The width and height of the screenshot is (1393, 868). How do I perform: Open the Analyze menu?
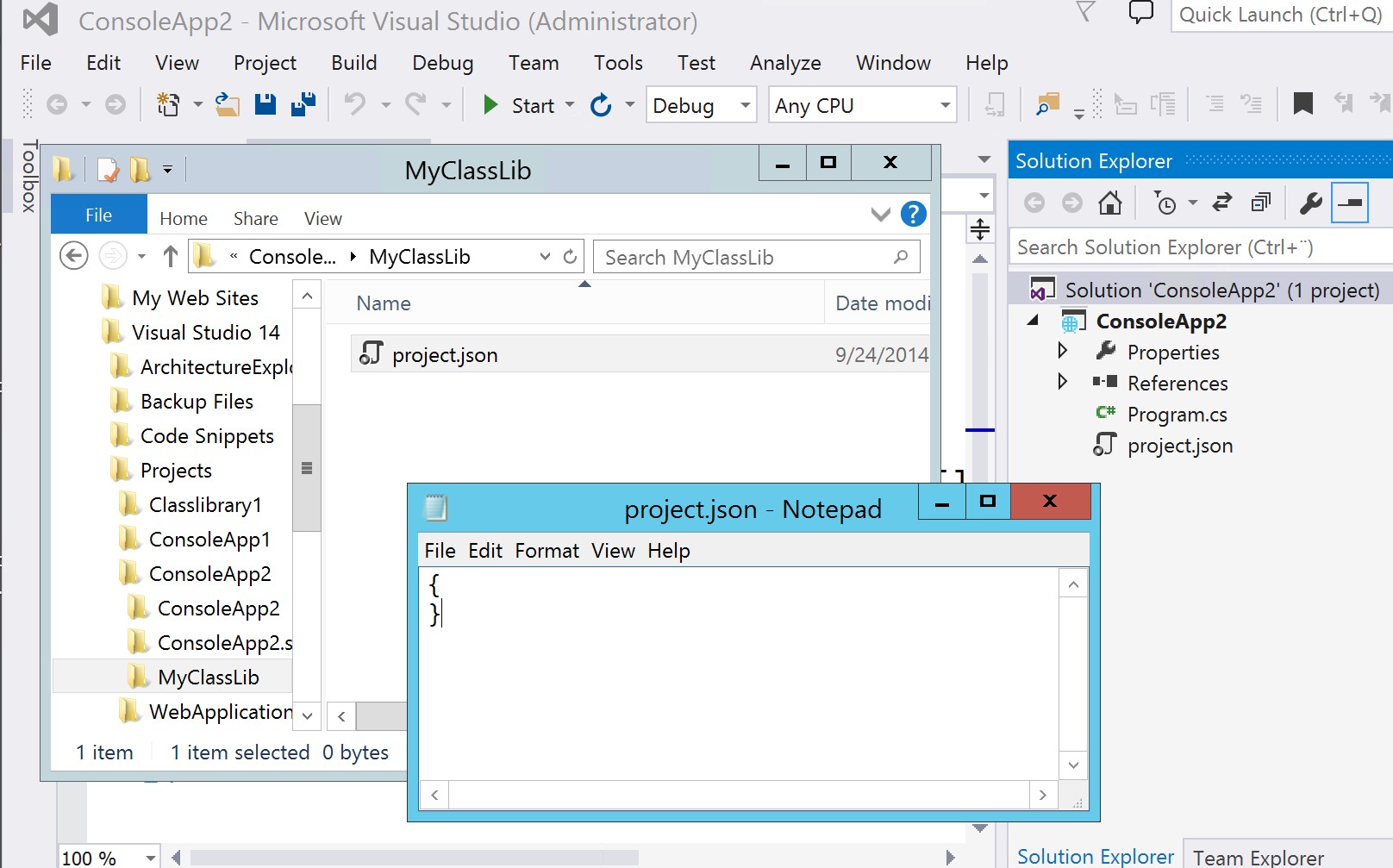pos(785,63)
